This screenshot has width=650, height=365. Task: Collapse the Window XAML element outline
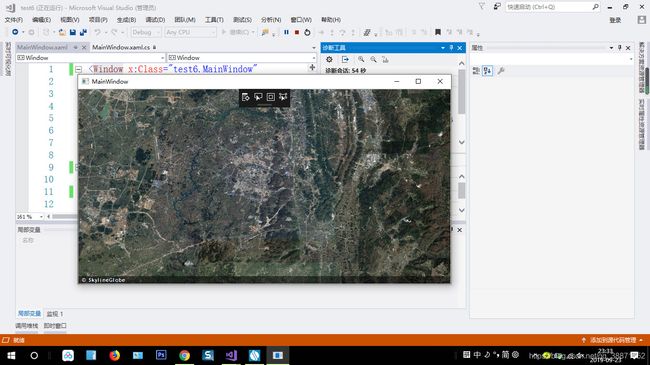pos(78,69)
